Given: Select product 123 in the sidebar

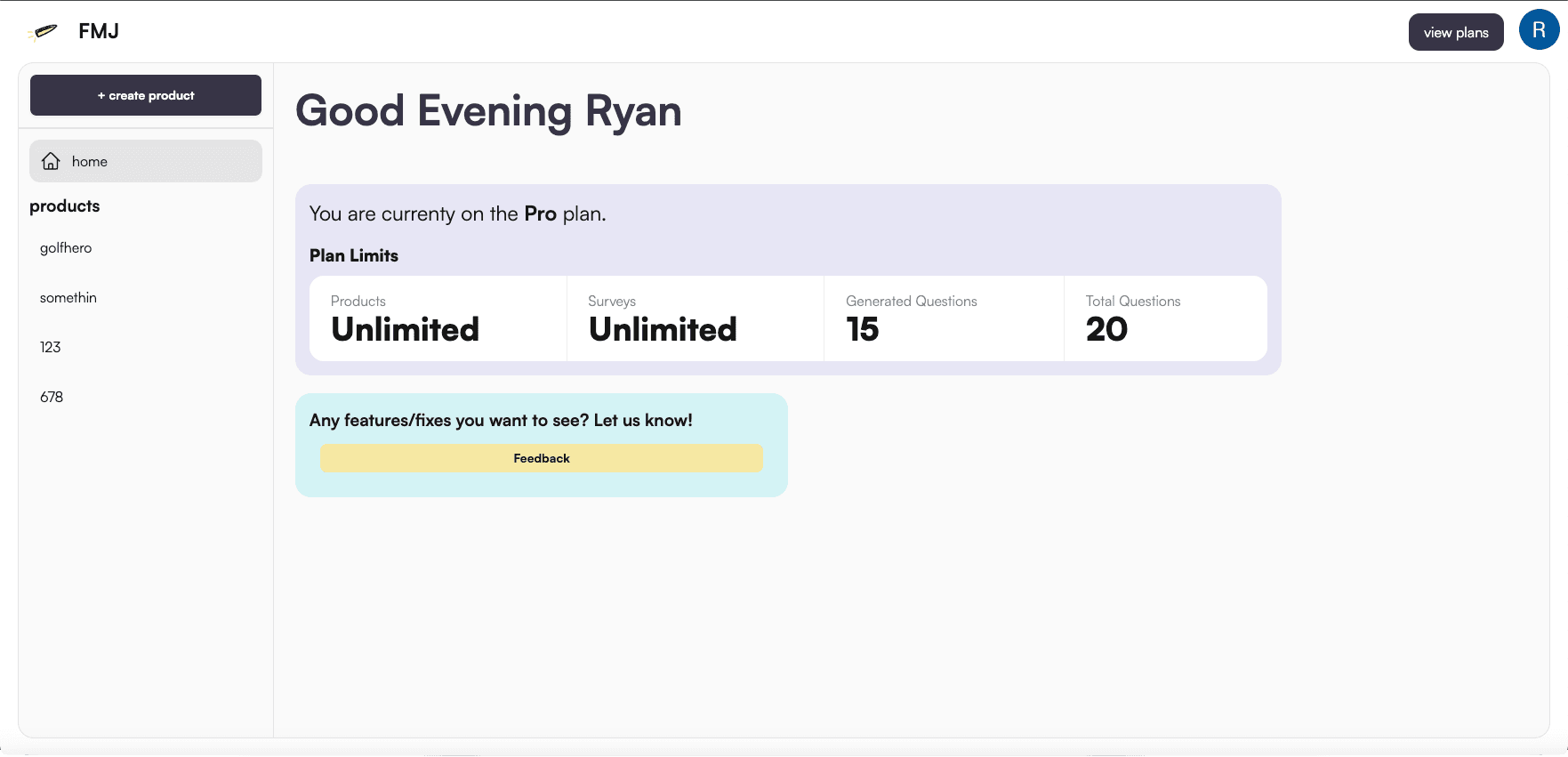Looking at the screenshot, I should [51, 348].
